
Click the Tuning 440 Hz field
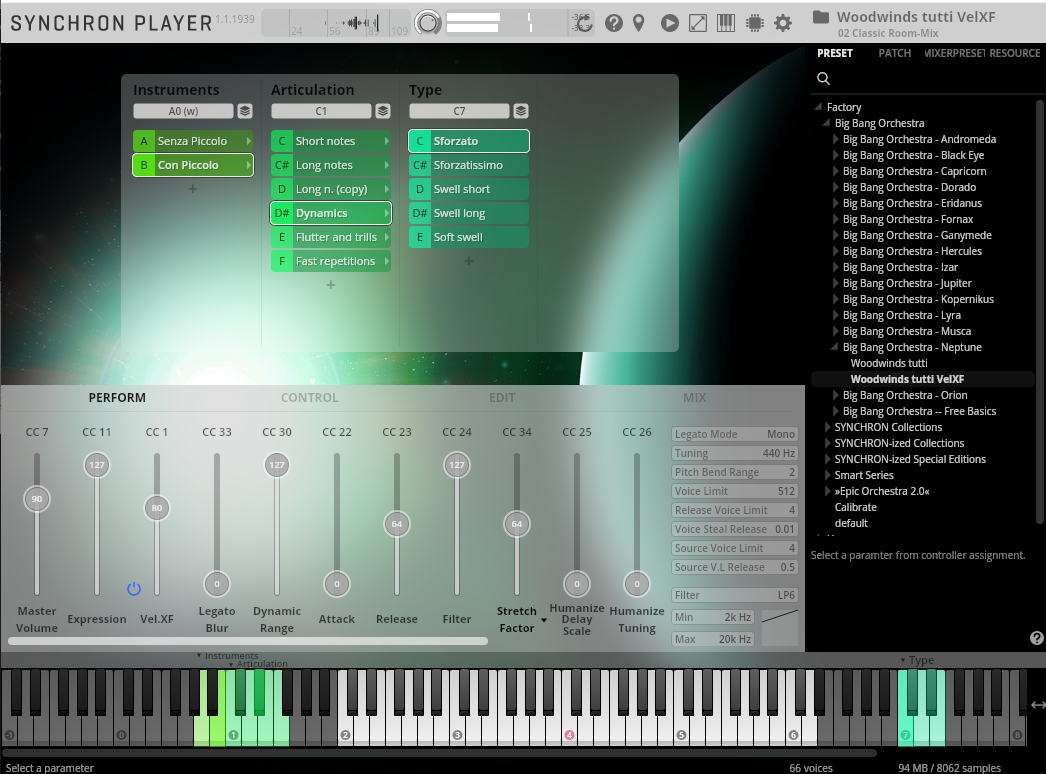pyautogui.click(x=734, y=454)
